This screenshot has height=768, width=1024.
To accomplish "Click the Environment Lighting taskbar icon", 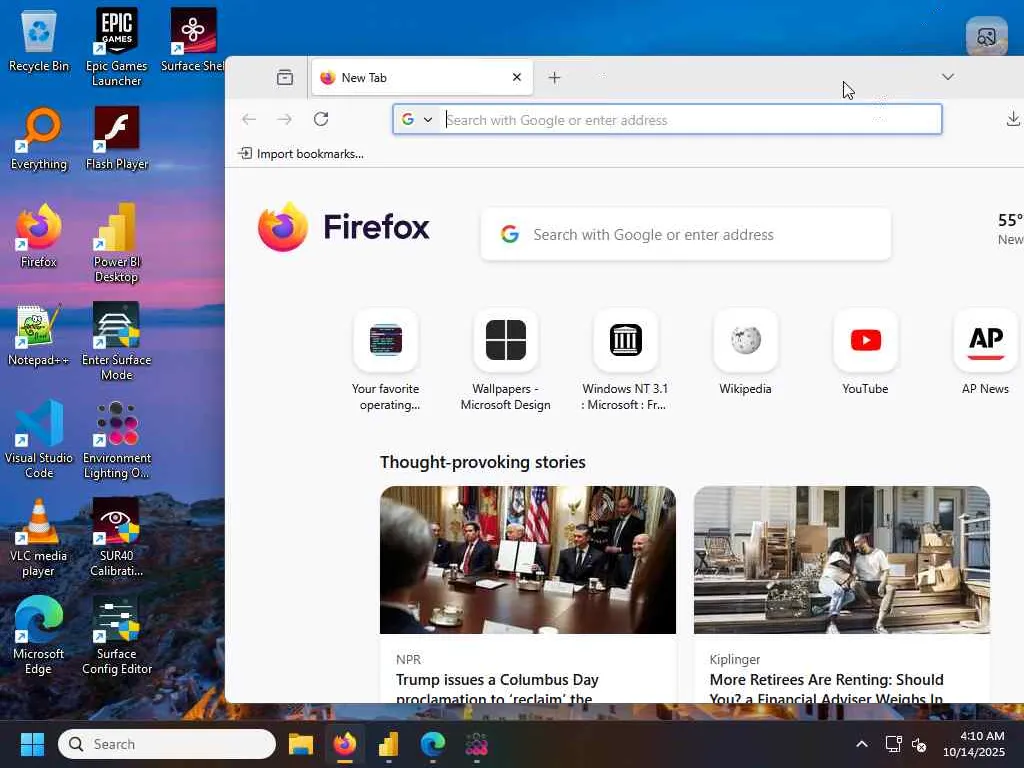I will pyautogui.click(x=476, y=744).
